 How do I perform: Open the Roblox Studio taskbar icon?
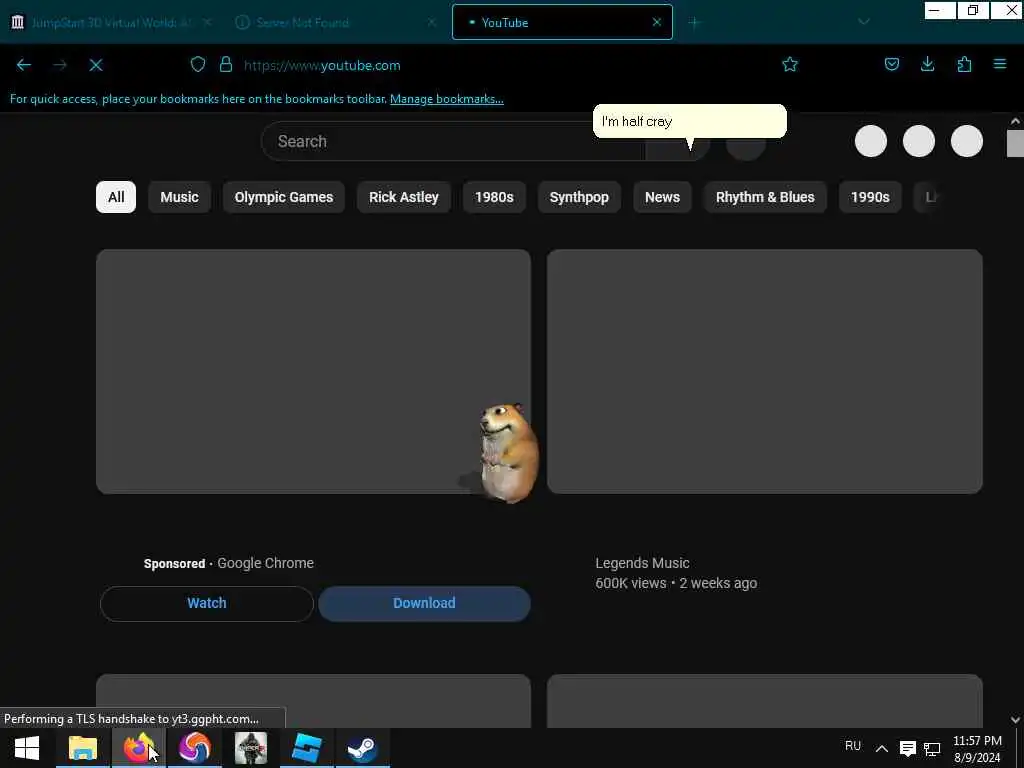306,748
